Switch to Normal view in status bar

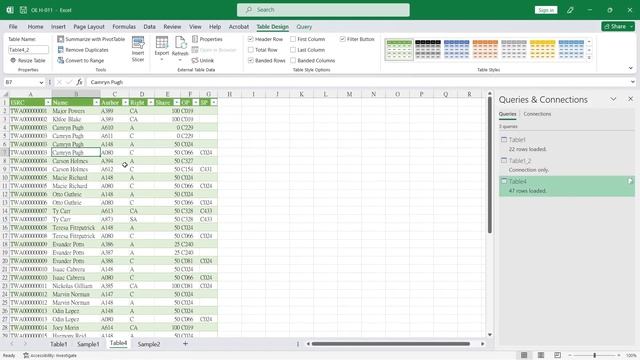point(524,355)
